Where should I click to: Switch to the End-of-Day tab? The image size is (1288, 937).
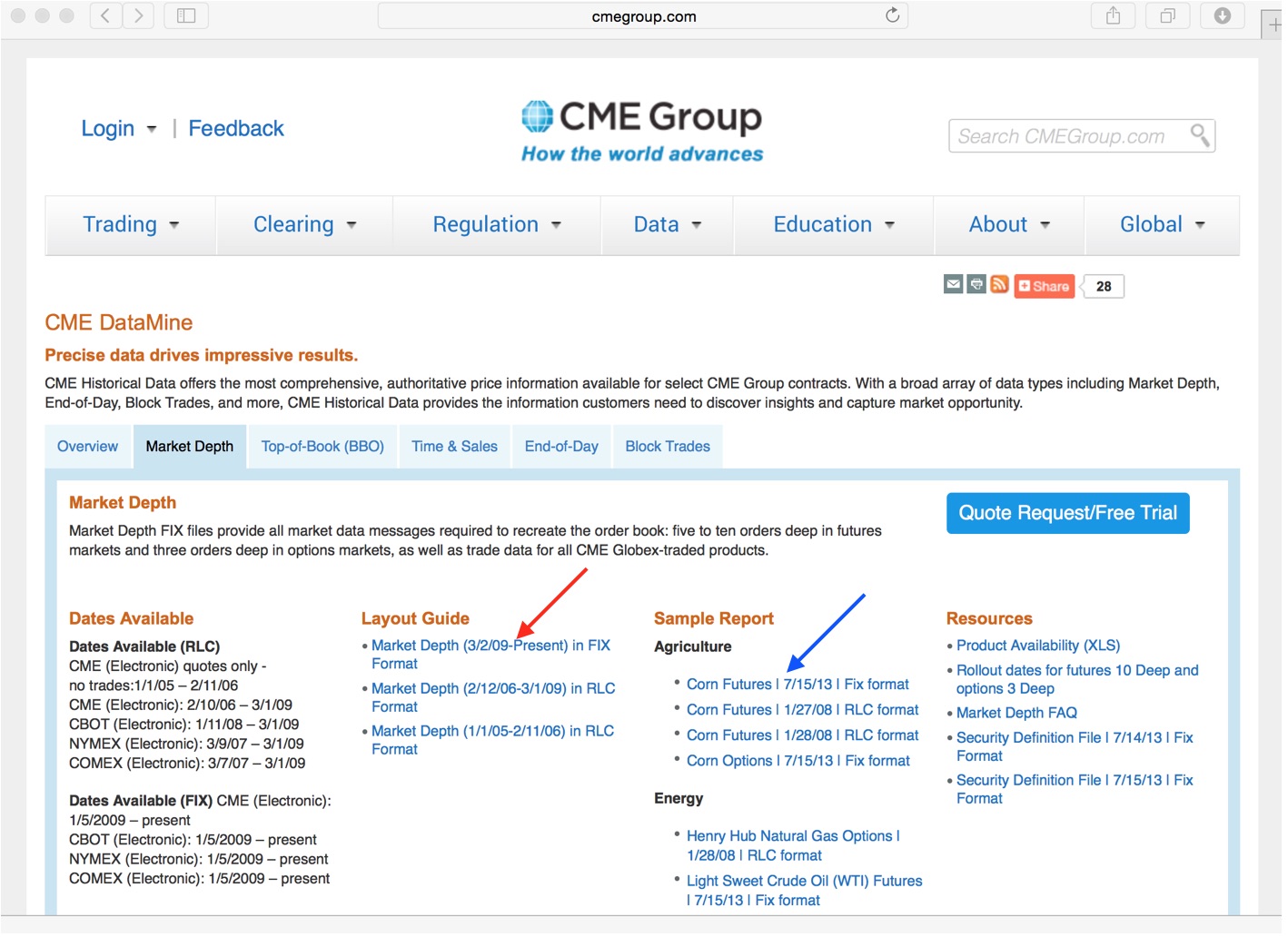561,447
